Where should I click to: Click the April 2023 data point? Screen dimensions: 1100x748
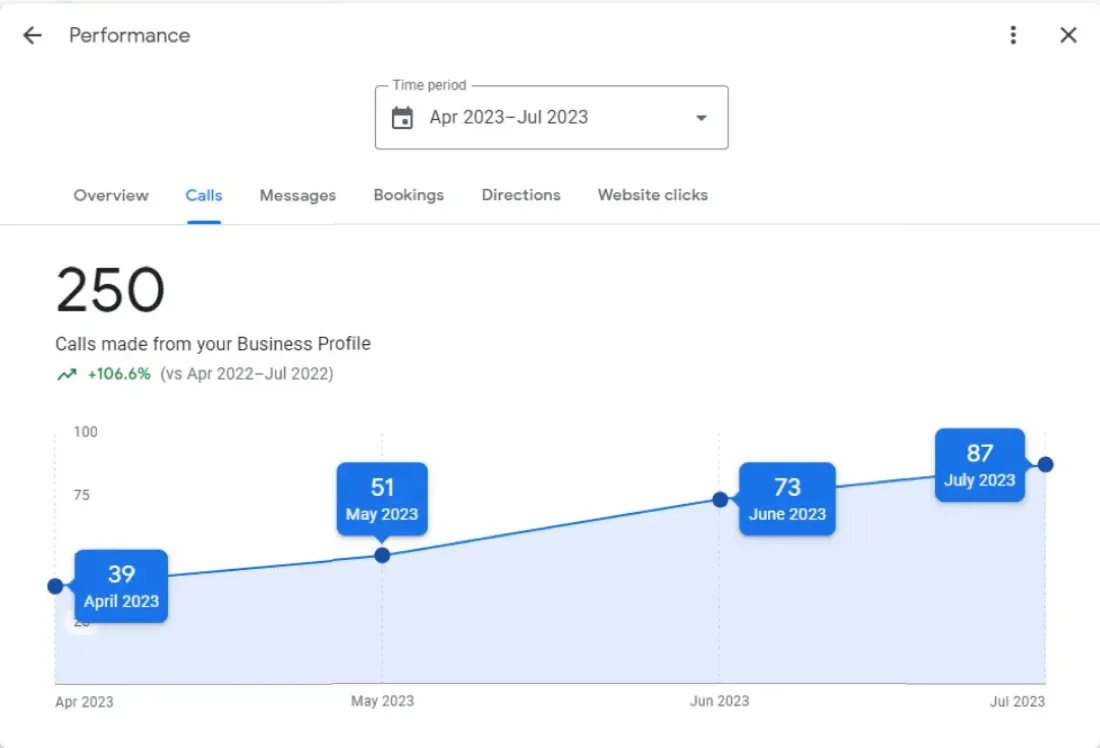click(55, 586)
